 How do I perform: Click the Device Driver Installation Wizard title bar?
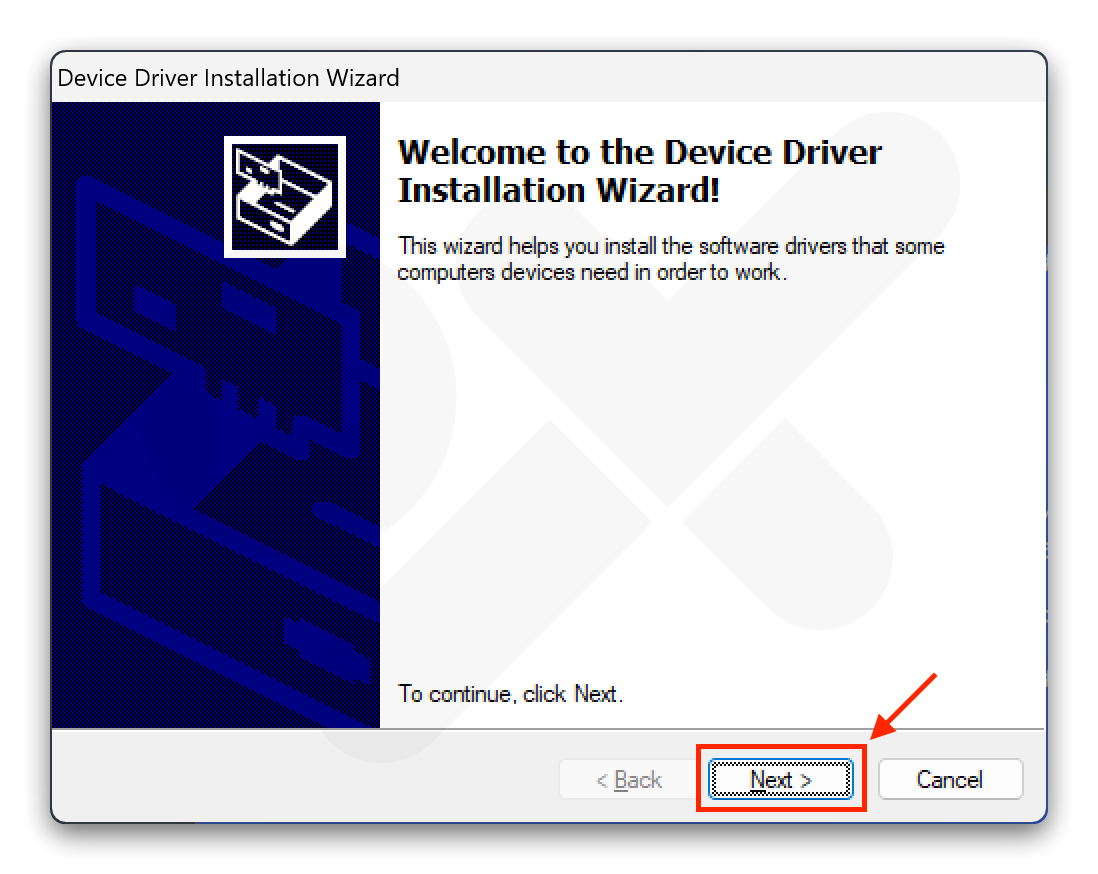[x=228, y=78]
